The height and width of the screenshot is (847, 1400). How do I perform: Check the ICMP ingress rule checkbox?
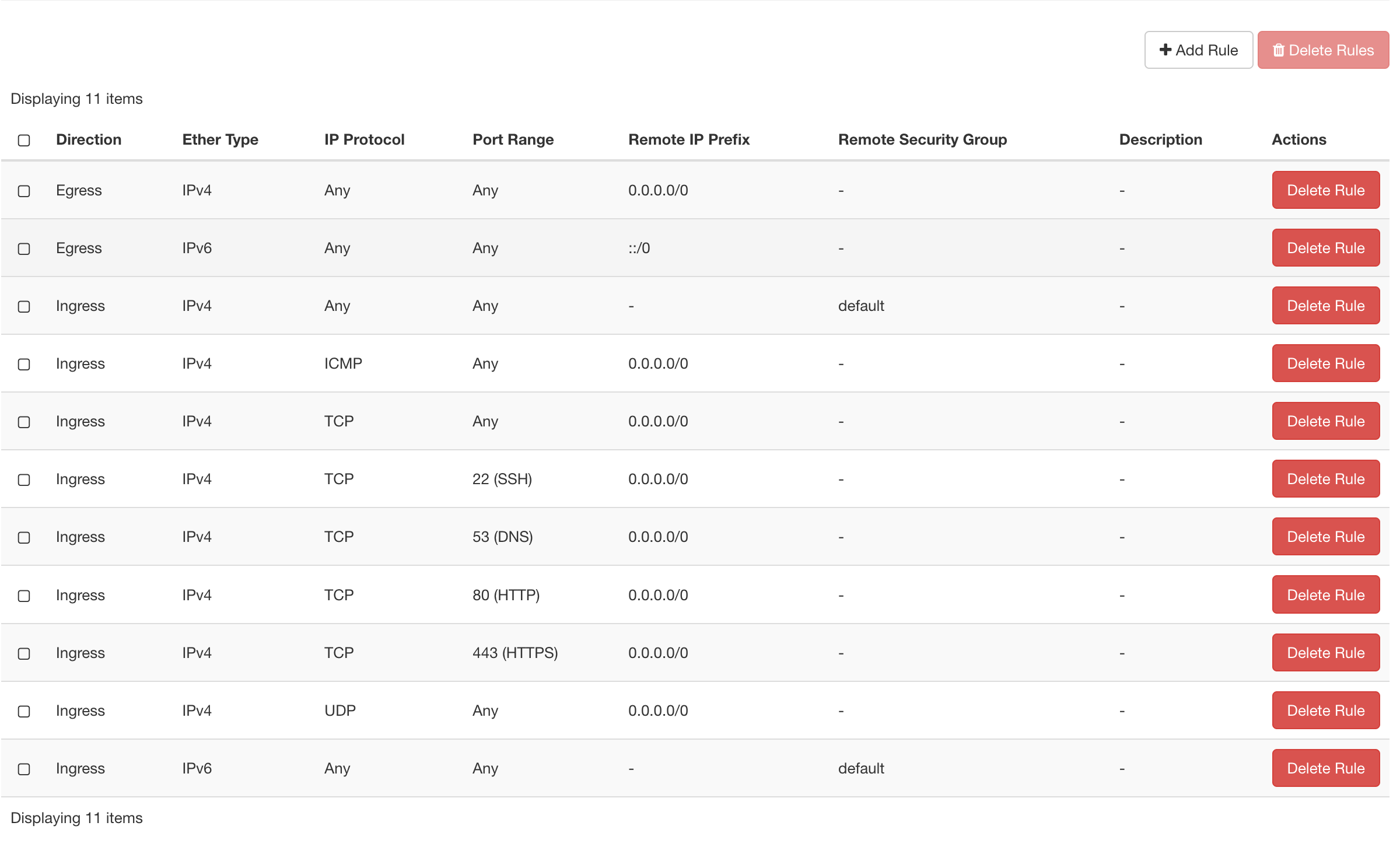(x=24, y=364)
